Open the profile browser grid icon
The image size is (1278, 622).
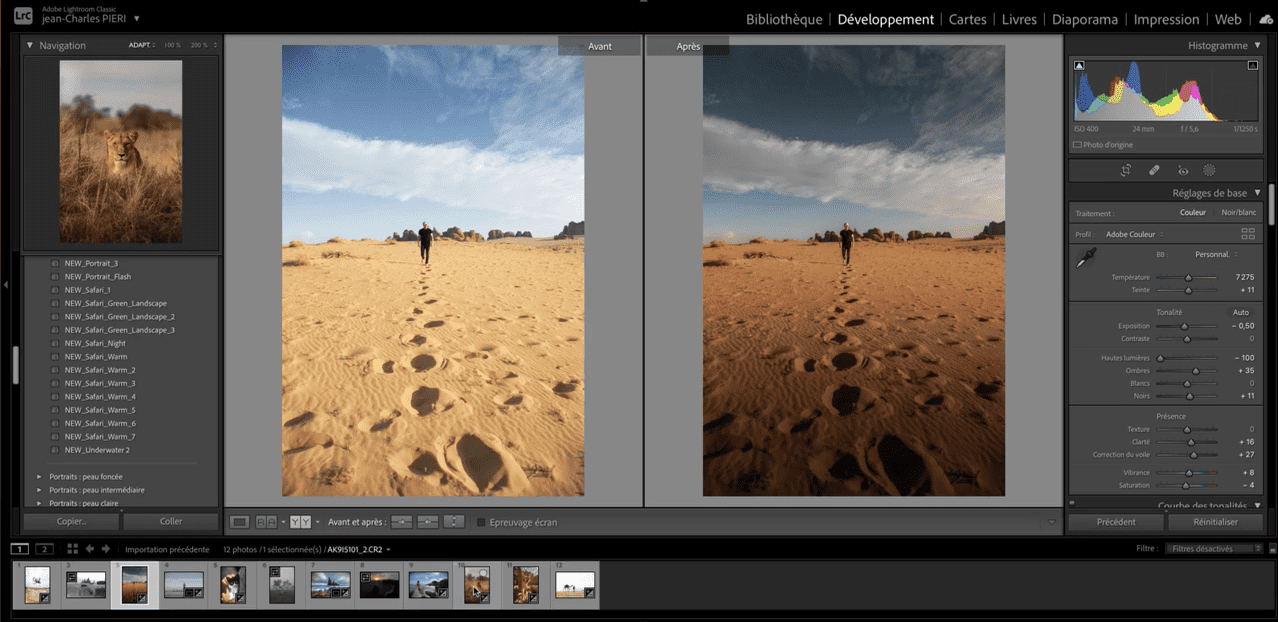(x=1247, y=234)
